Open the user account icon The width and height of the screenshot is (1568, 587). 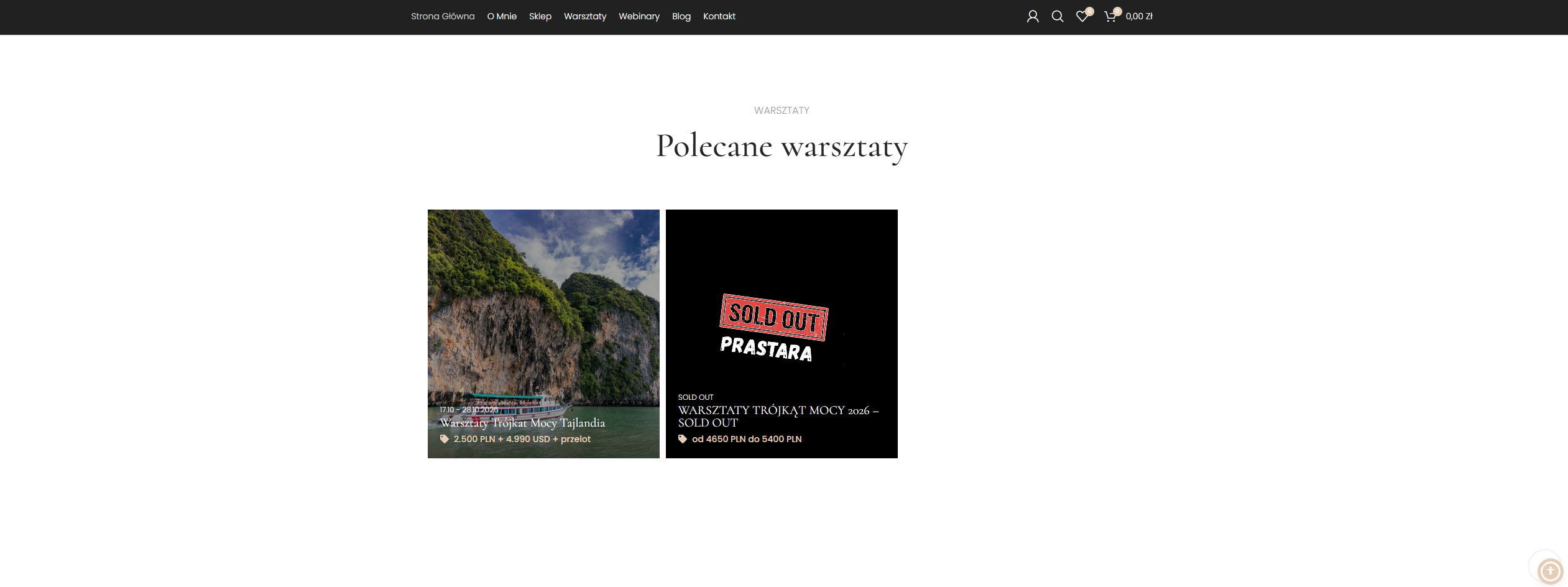click(1033, 17)
